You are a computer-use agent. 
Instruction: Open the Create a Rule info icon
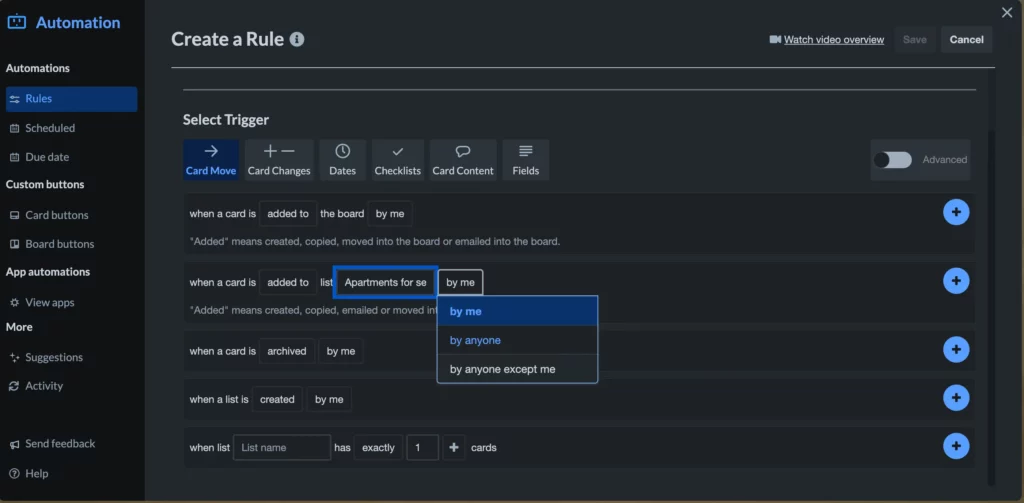297,39
